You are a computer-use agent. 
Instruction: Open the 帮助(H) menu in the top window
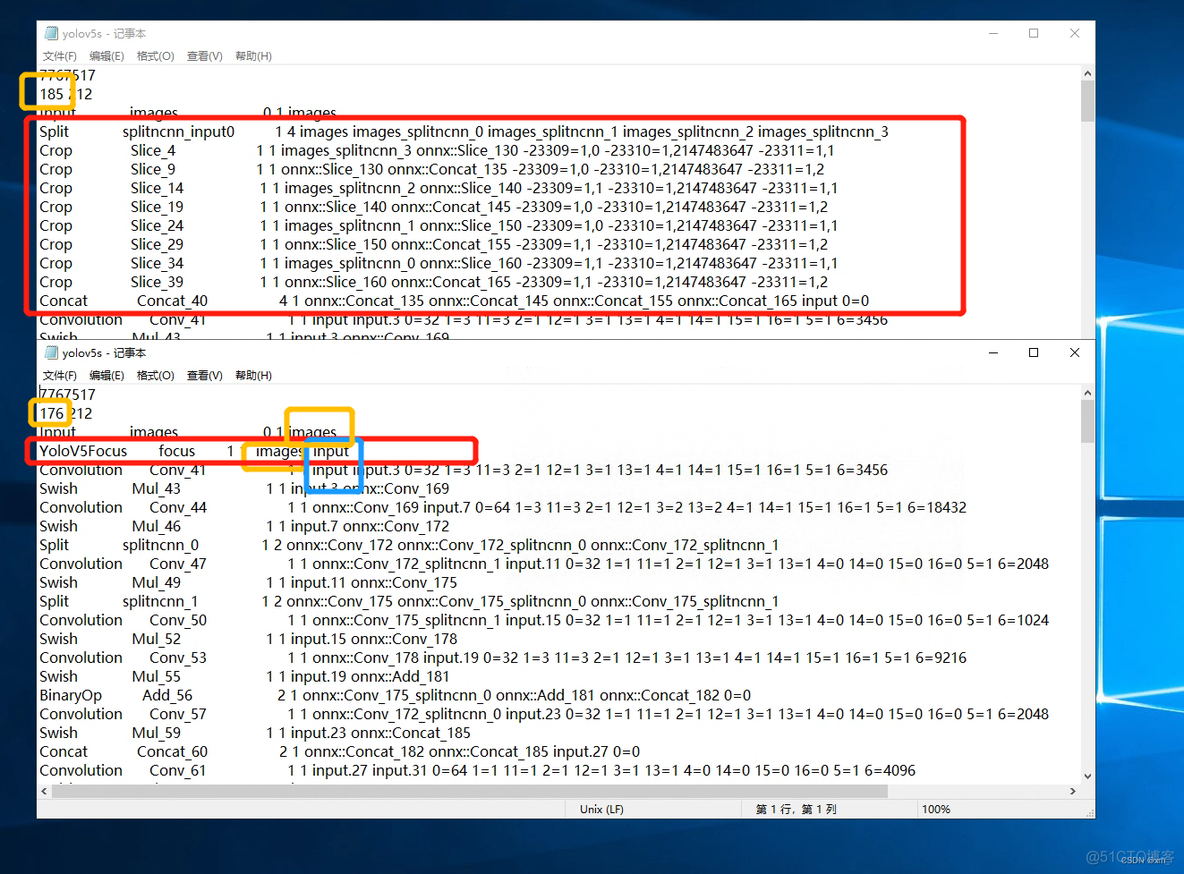click(x=253, y=56)
